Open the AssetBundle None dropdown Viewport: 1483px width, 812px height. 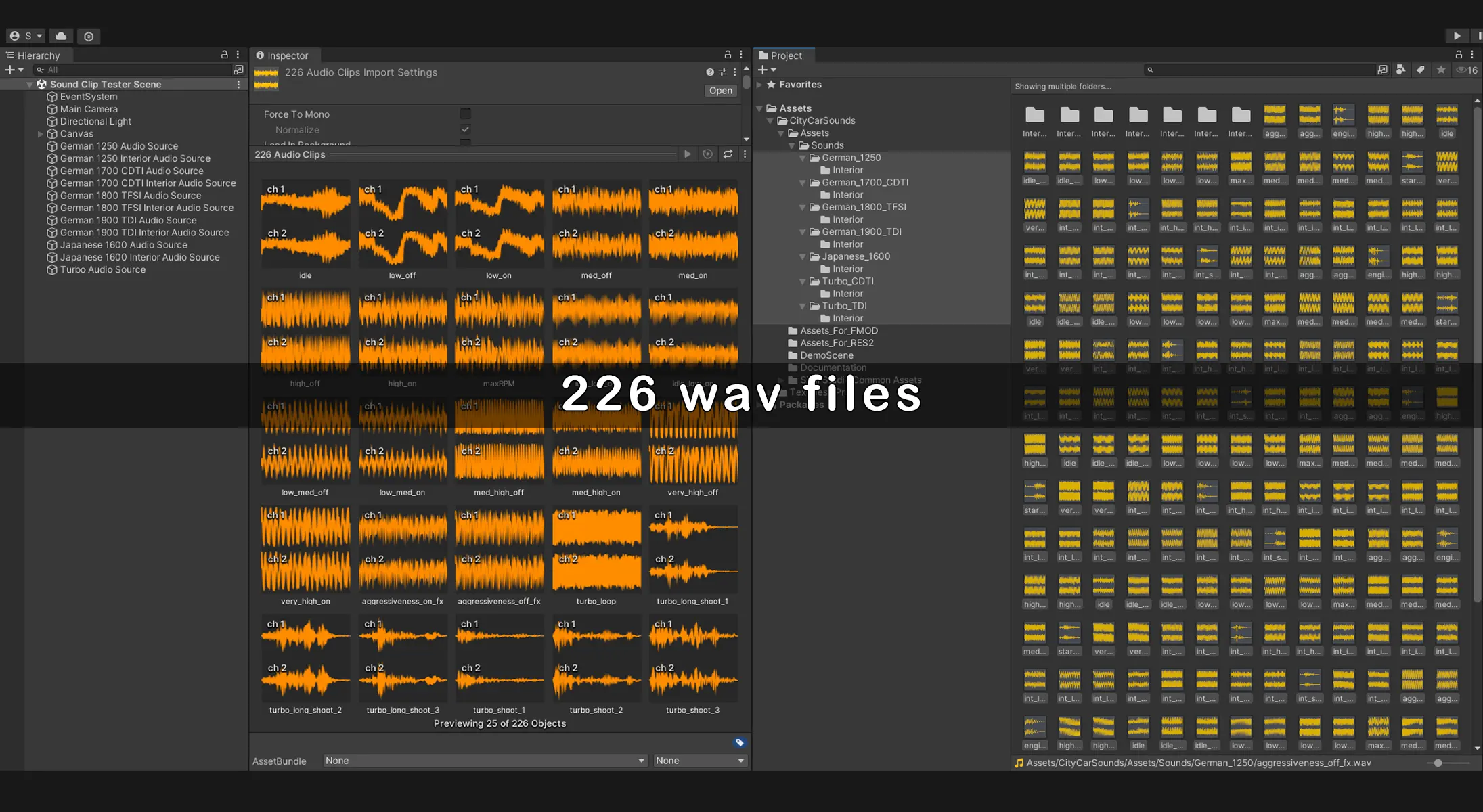point(485,761)
